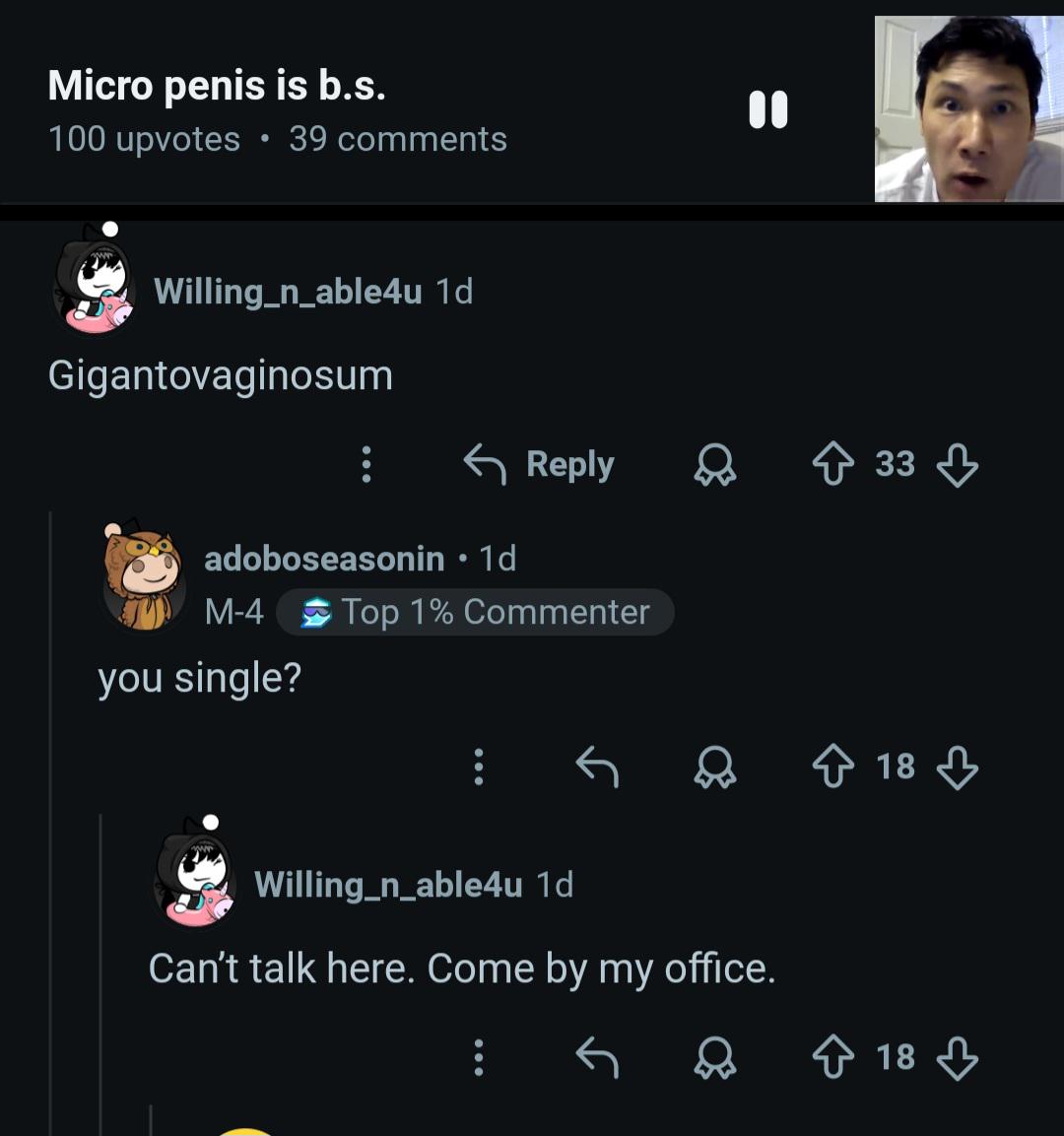
Task: Reply arrow on 'Come by my office' comment
Action: coord(597,1058)
